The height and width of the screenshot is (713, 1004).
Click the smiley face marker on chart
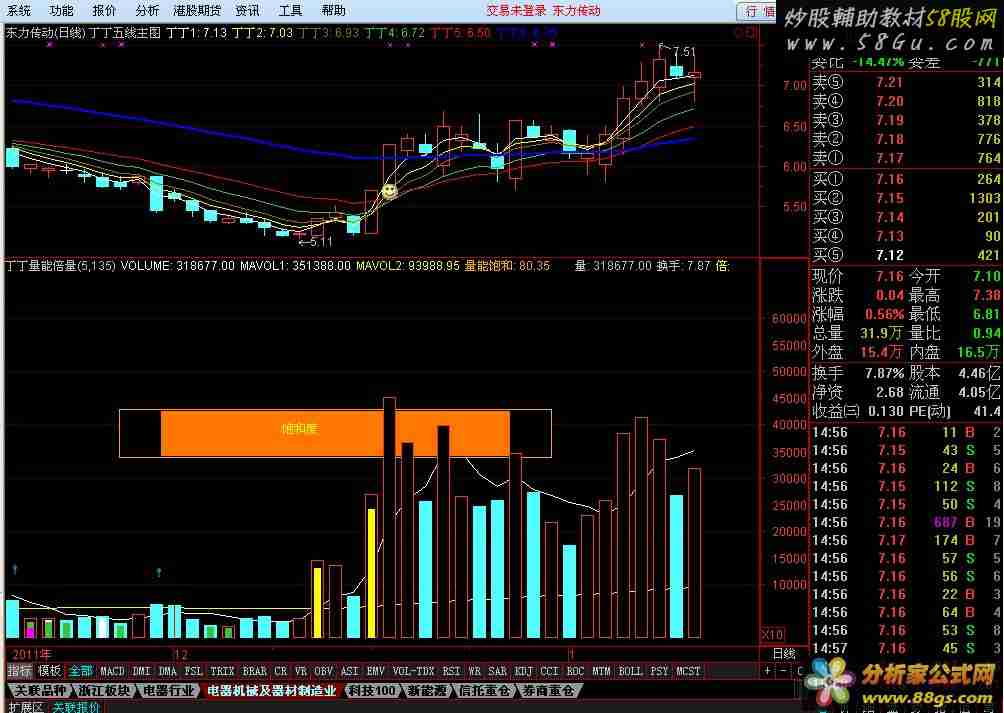coord(389,190)
